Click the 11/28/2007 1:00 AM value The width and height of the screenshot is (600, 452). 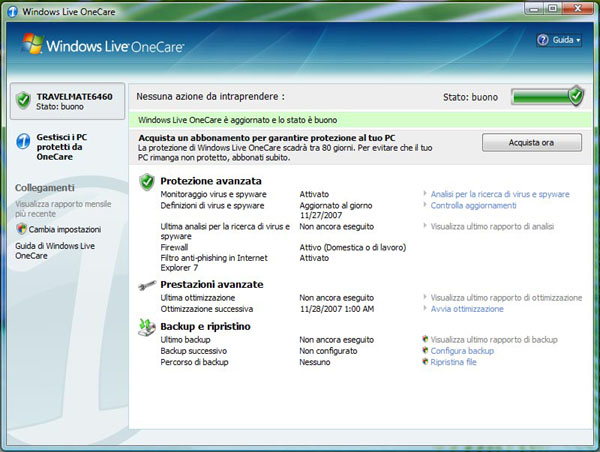tap(337, 309)
